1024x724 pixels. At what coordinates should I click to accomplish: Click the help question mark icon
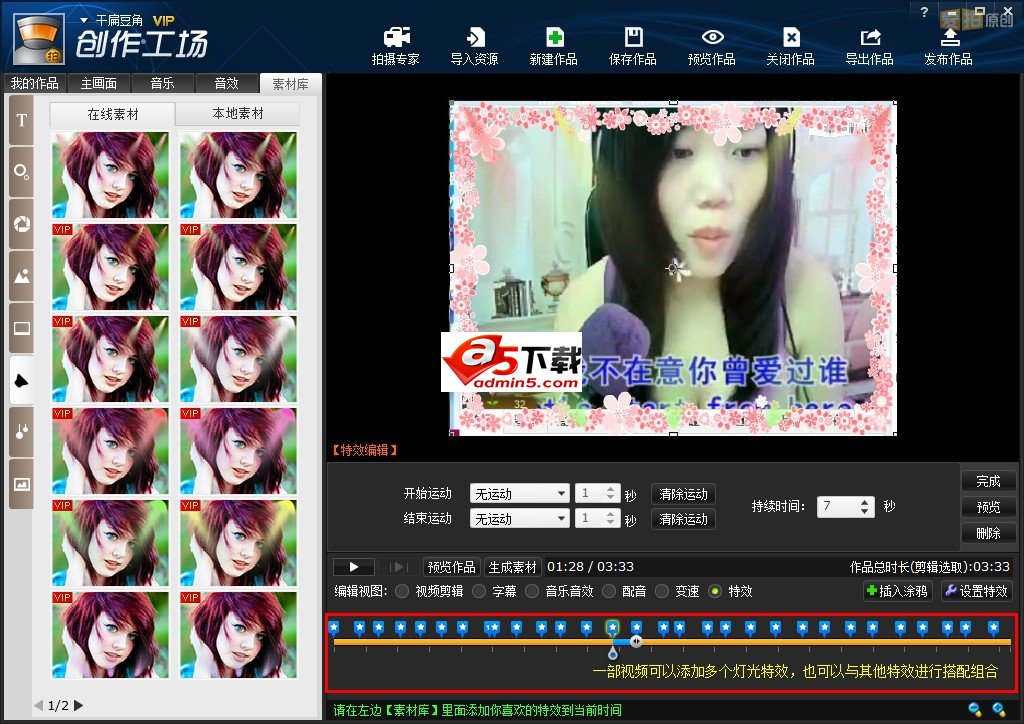click(x=924, y=12)
